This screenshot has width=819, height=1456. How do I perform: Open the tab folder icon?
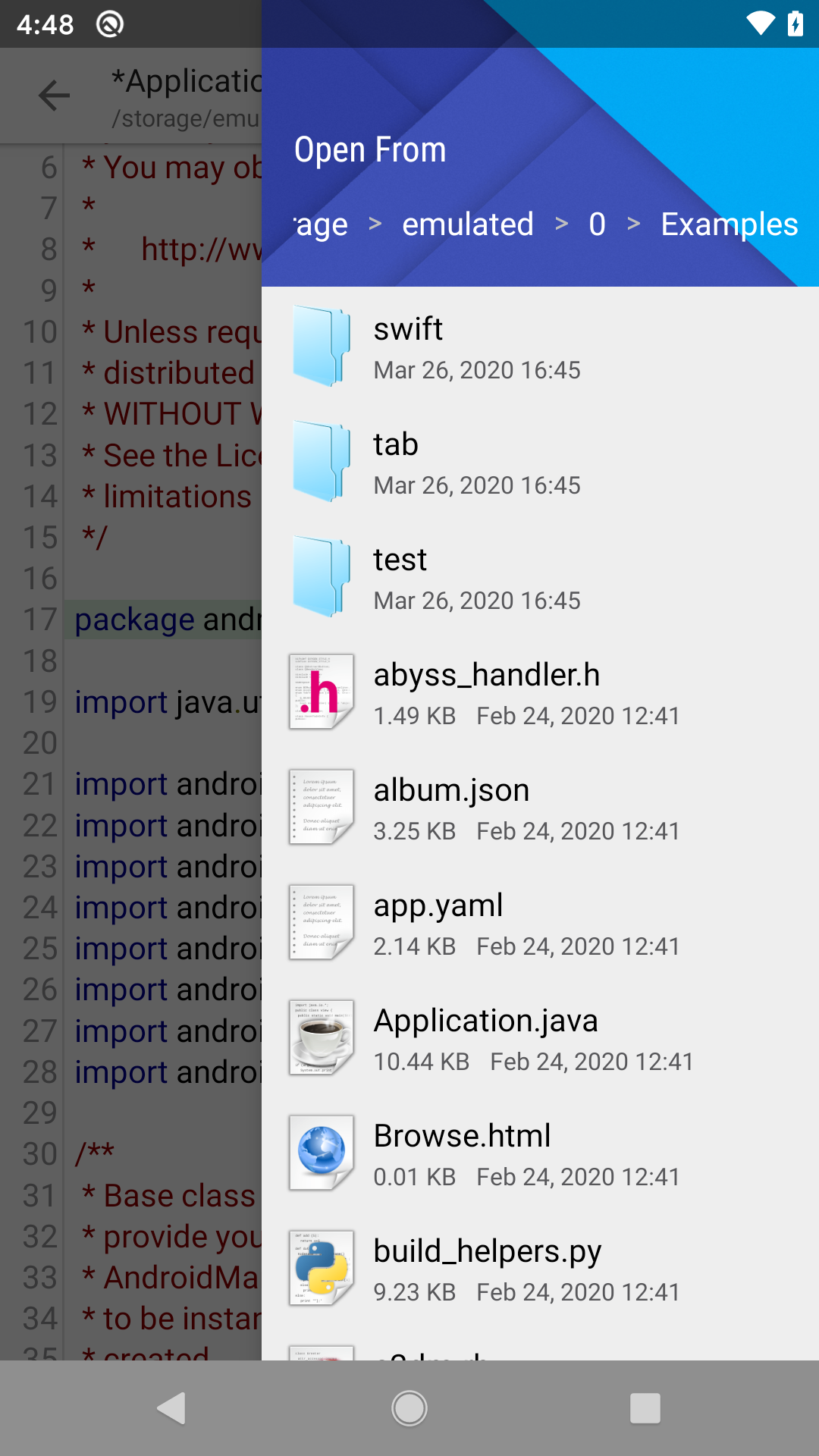322,462
